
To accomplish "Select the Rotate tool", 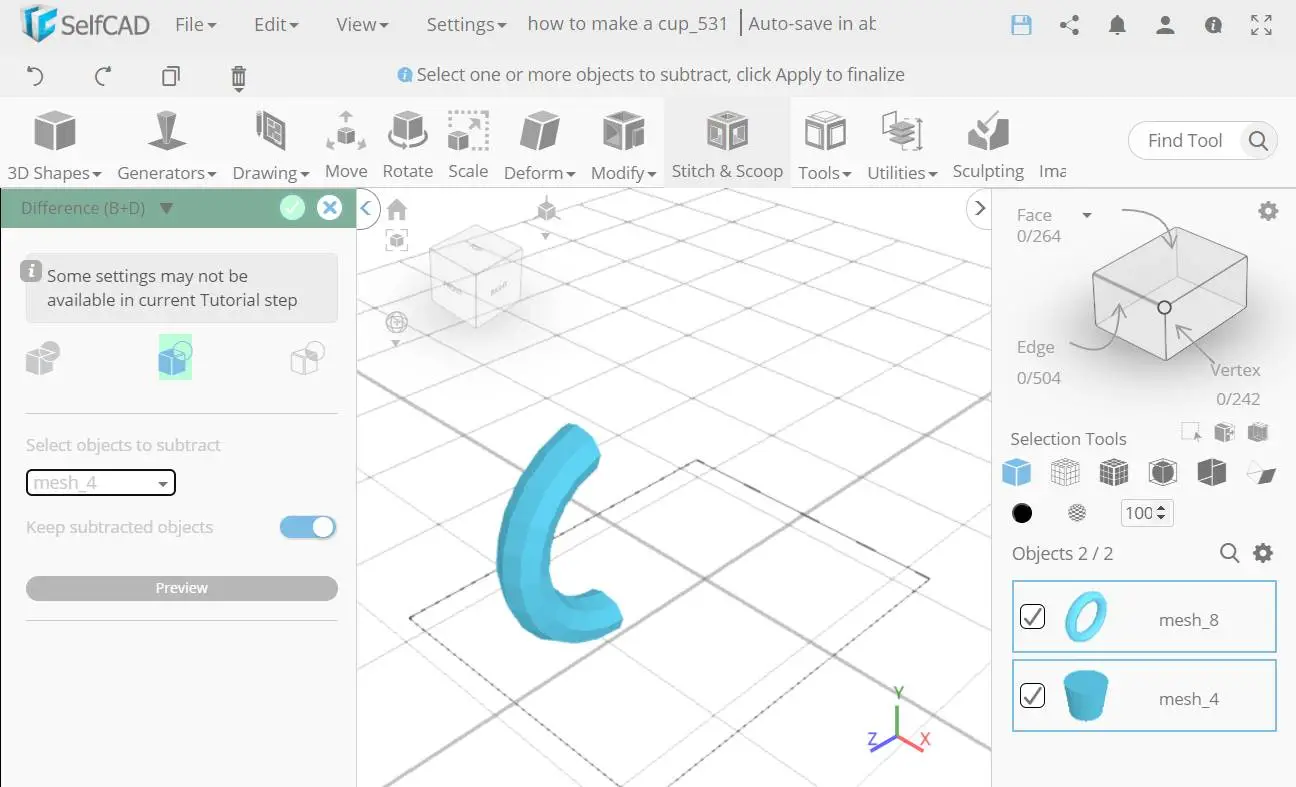I will pyautogui.click(x=408, y=146).
